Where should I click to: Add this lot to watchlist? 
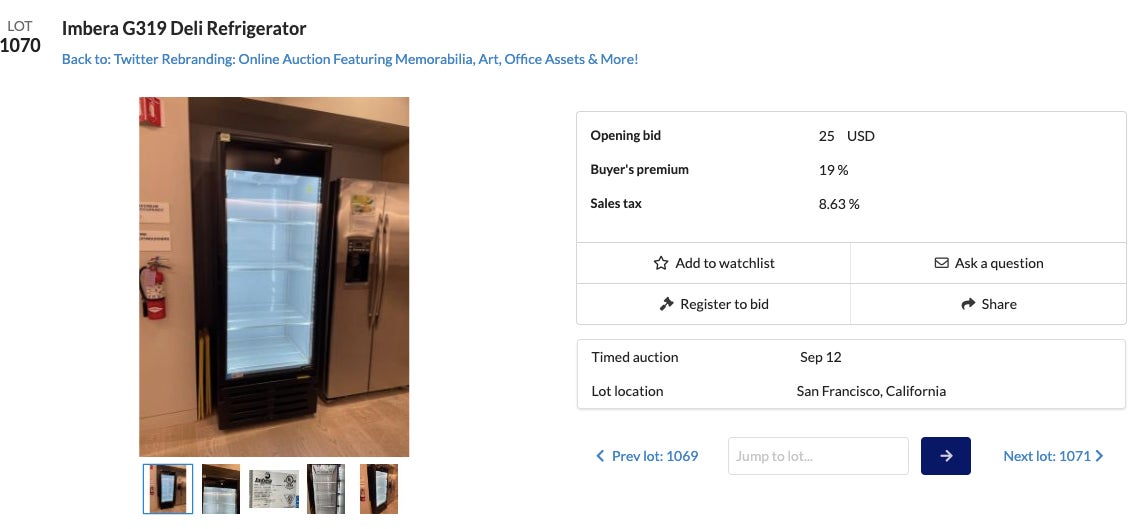point(714,263)
